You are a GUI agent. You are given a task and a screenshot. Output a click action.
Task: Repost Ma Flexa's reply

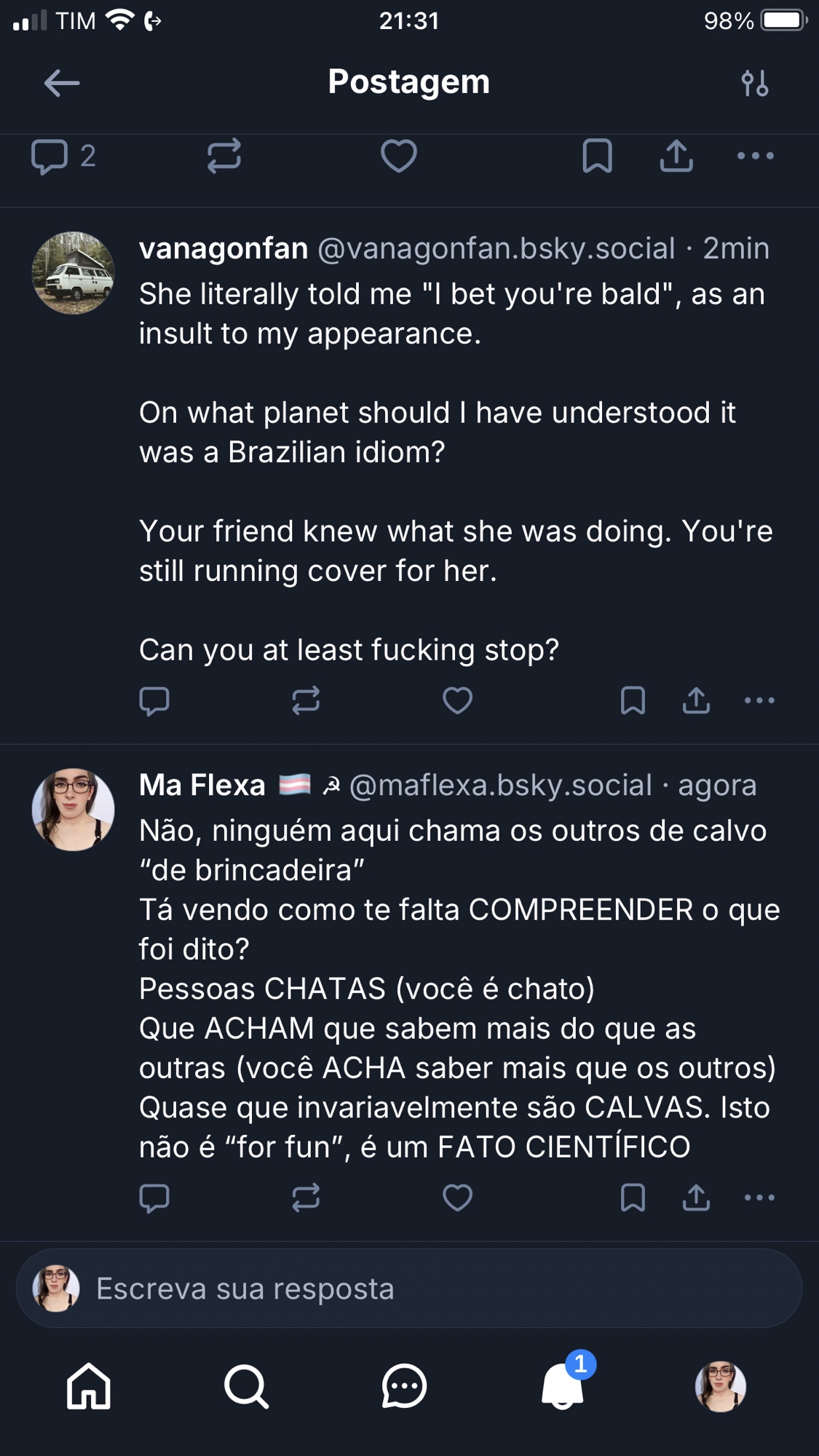[306, 1198]
